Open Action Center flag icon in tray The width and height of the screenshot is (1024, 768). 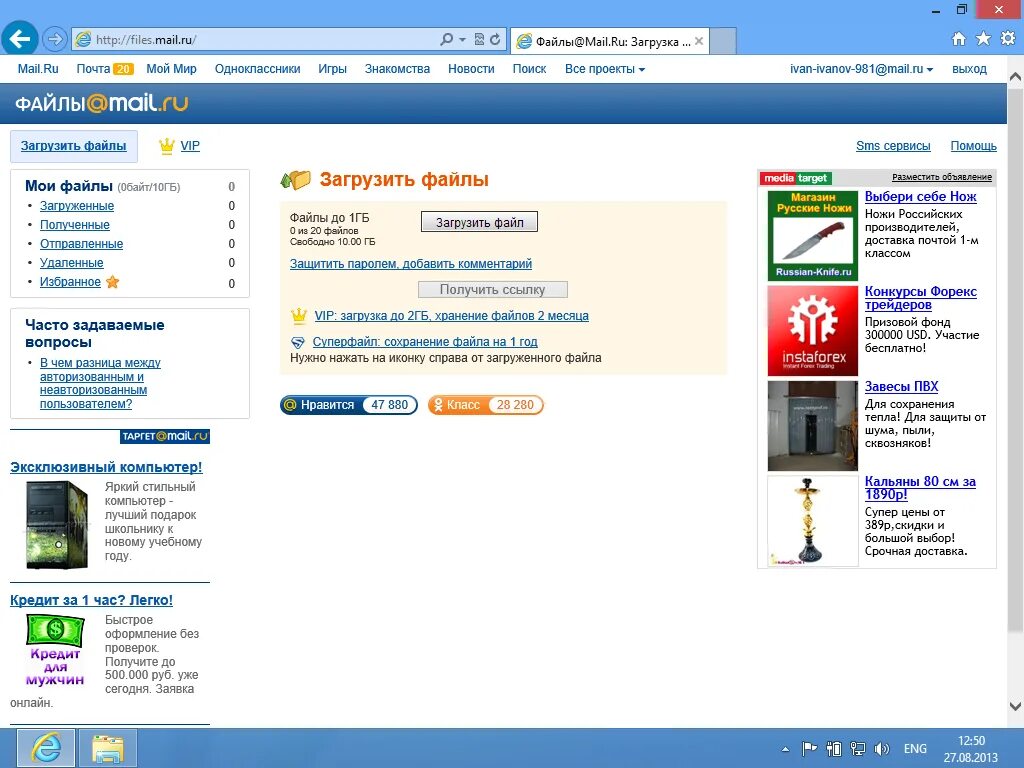coord(808,748)
